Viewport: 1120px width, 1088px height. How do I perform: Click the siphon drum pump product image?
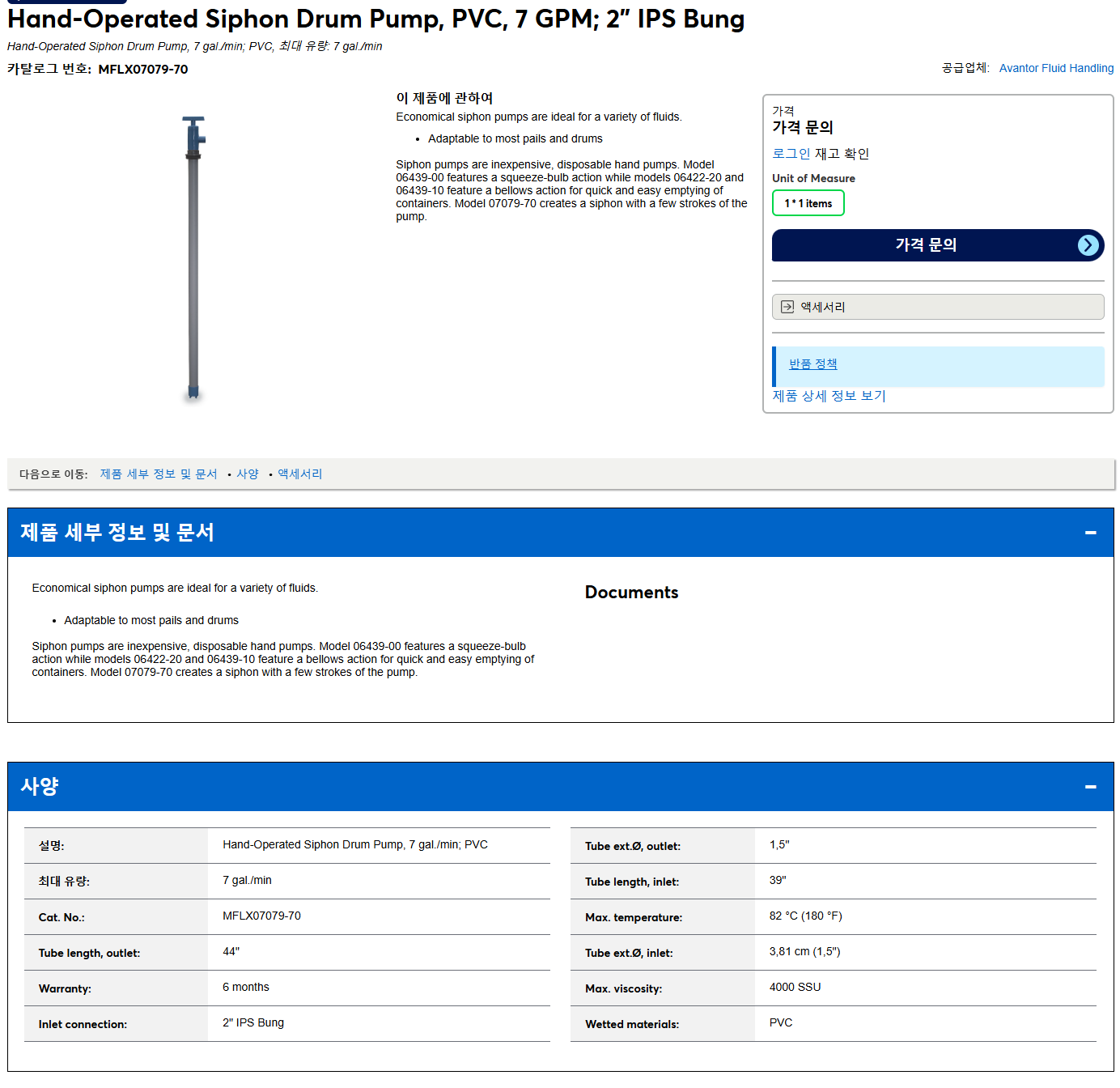tap(193, 258)
